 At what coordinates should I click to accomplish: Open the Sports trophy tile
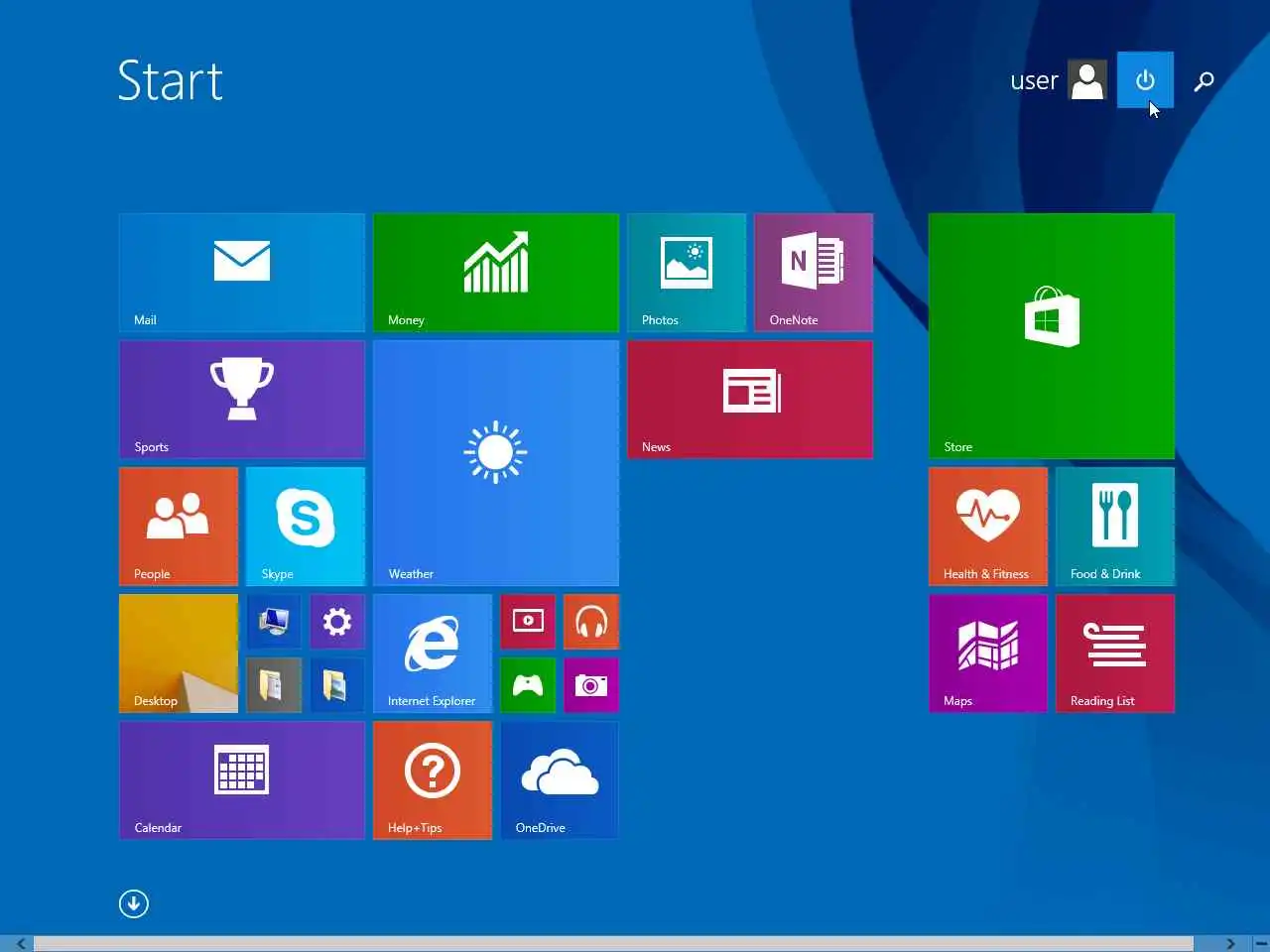pyautogui.click(x=242, y=400)
